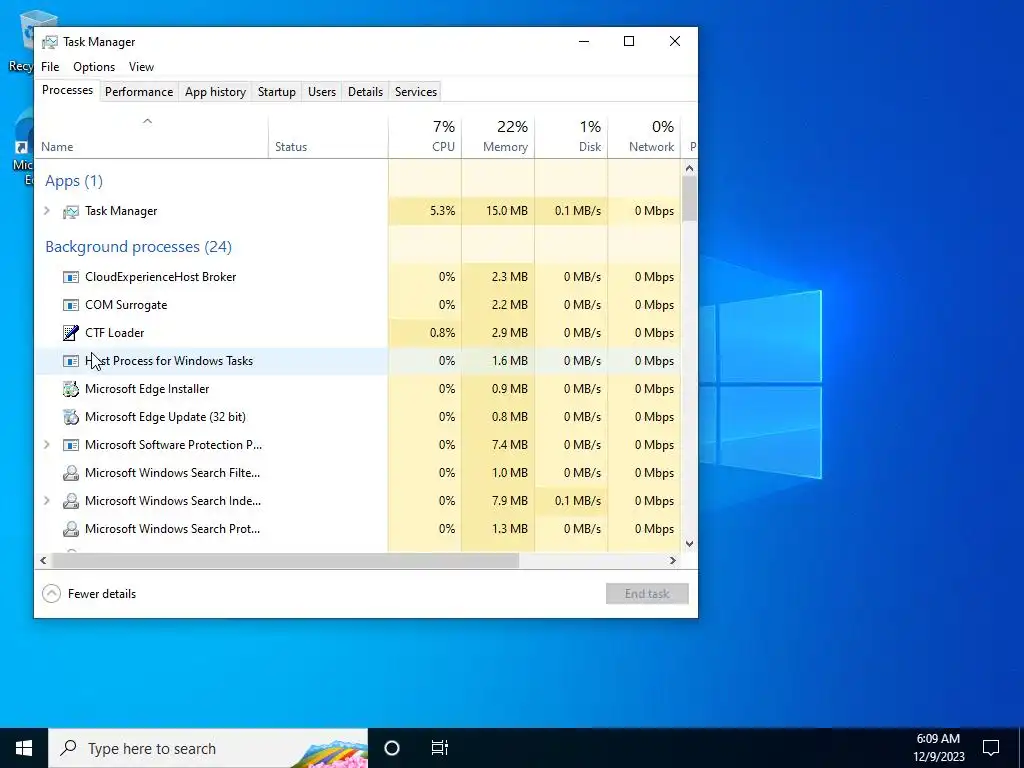Click the vertical scrollbar up arrow
Screen dimensions: 1024x768
(690, 168)
